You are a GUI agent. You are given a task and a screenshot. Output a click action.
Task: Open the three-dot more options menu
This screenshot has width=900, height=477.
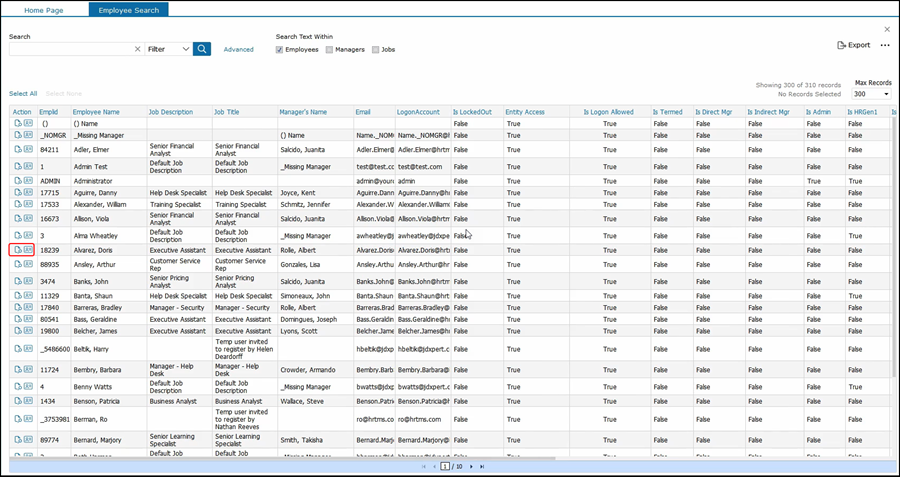click(885, 45)
